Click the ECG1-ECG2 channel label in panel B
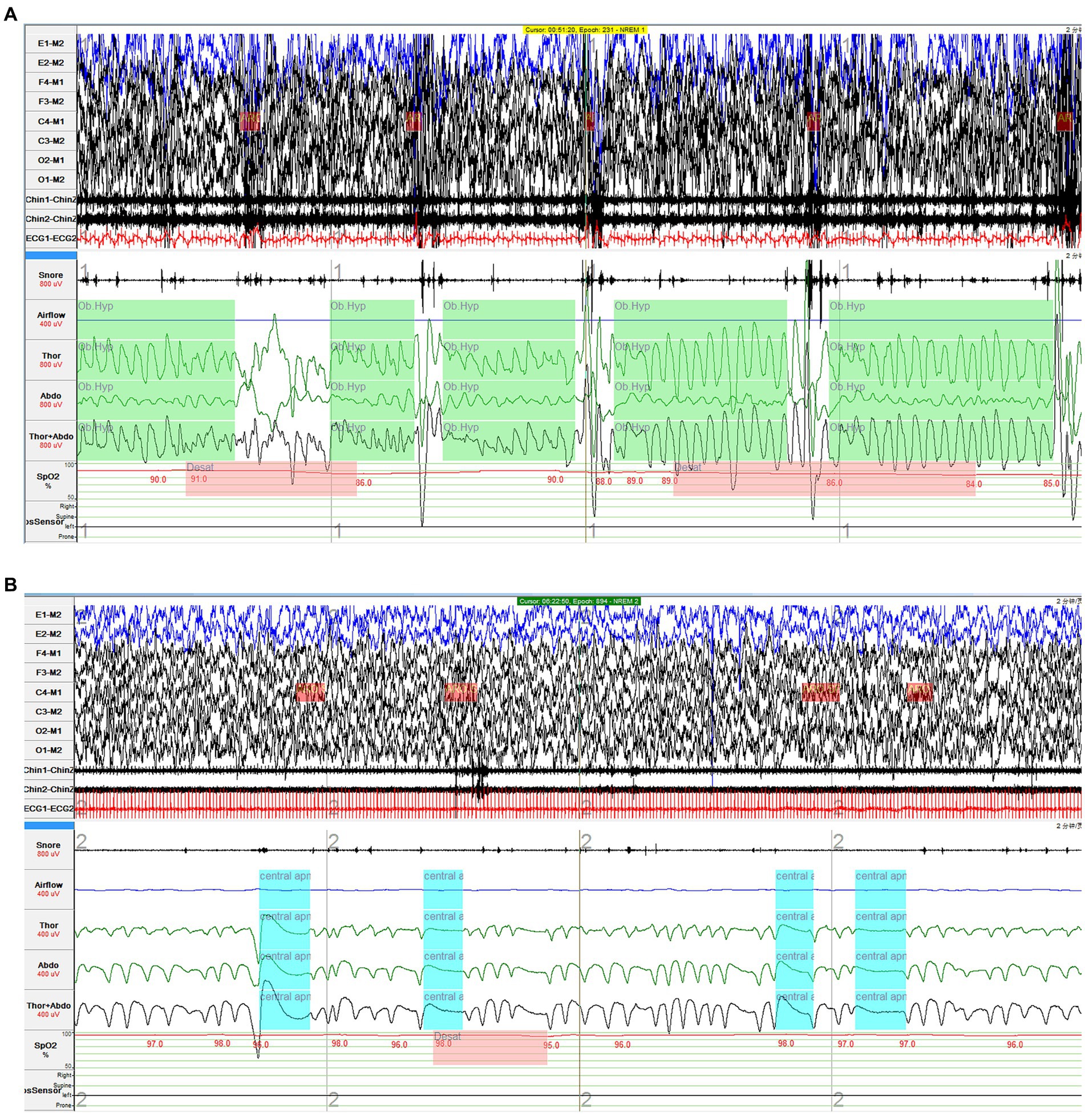 [49, 809]
